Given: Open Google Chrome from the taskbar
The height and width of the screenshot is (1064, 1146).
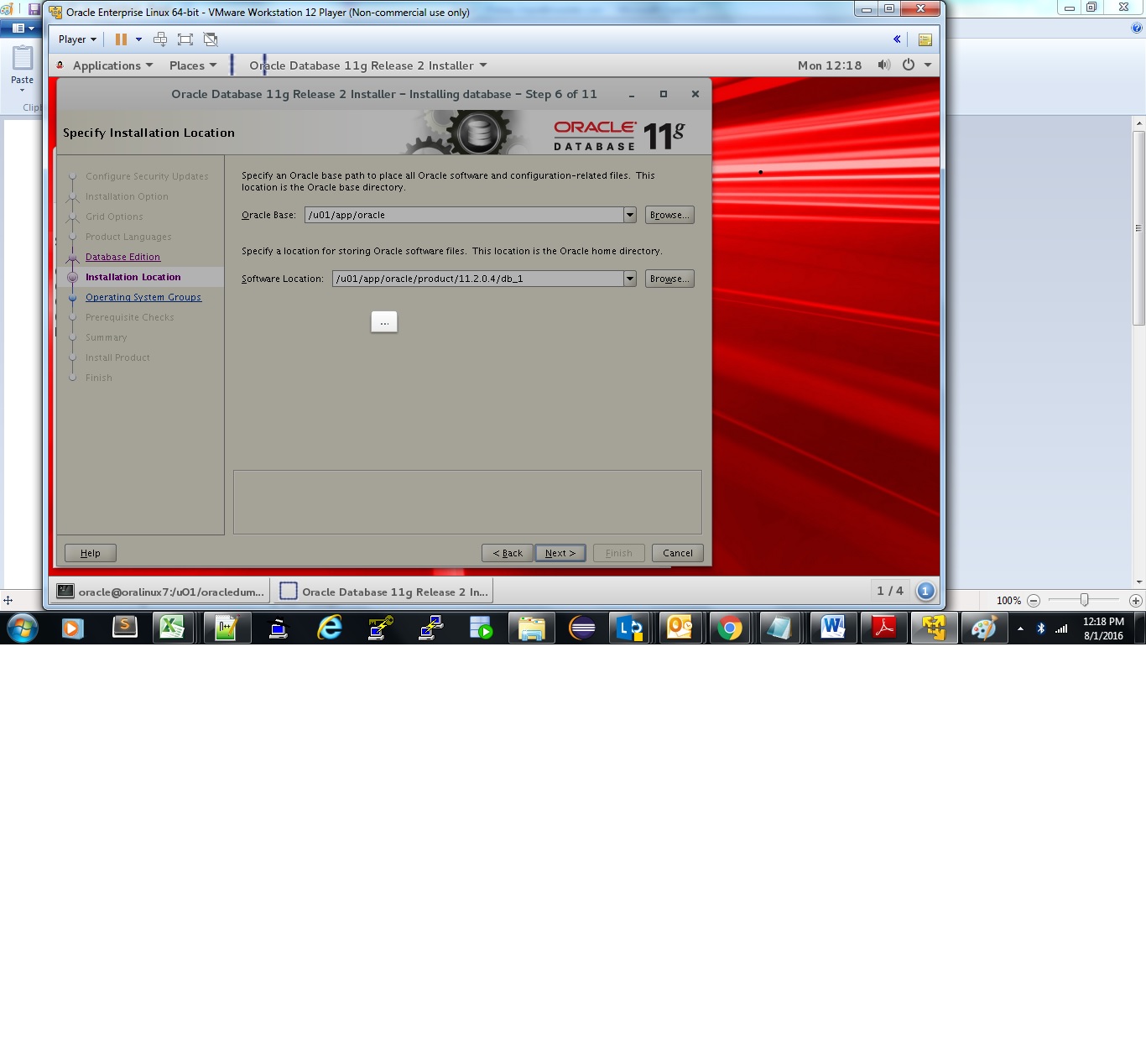Looking at the screenshot, I should [x=730, y=628].
